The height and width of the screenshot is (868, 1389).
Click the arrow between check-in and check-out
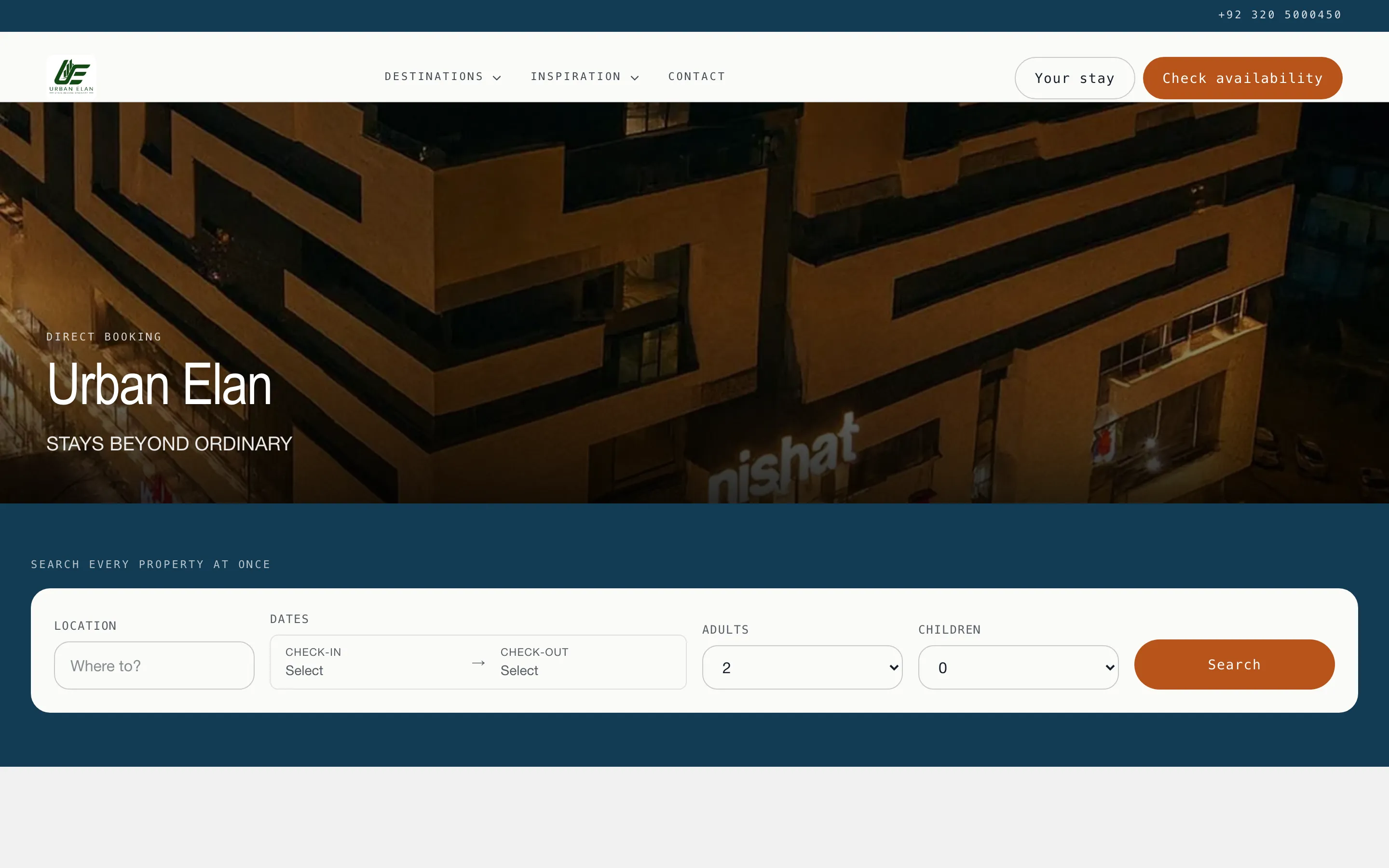pyautogui.click(x=479, y=663)
